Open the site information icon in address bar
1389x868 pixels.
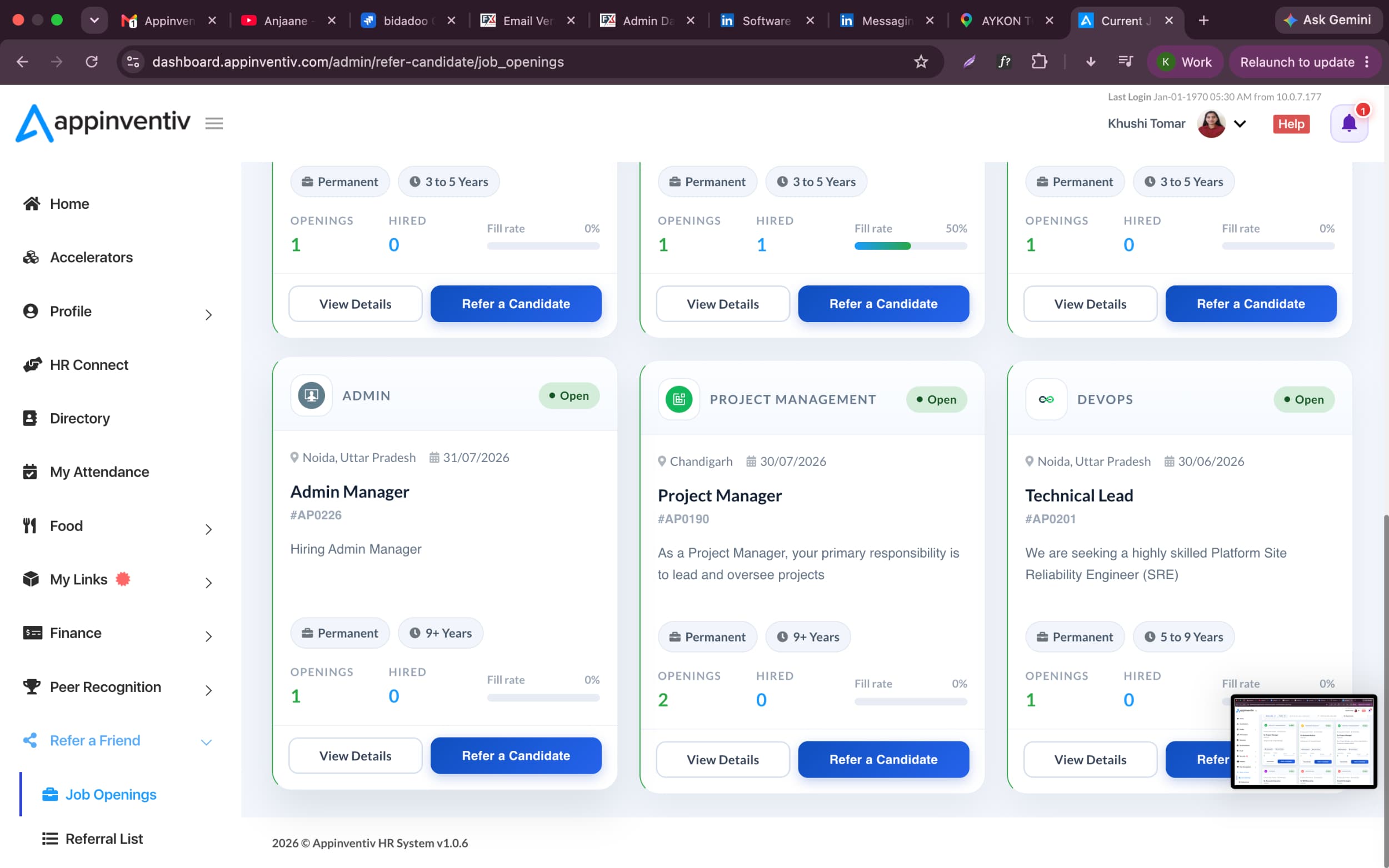click(x=133, y=62)
